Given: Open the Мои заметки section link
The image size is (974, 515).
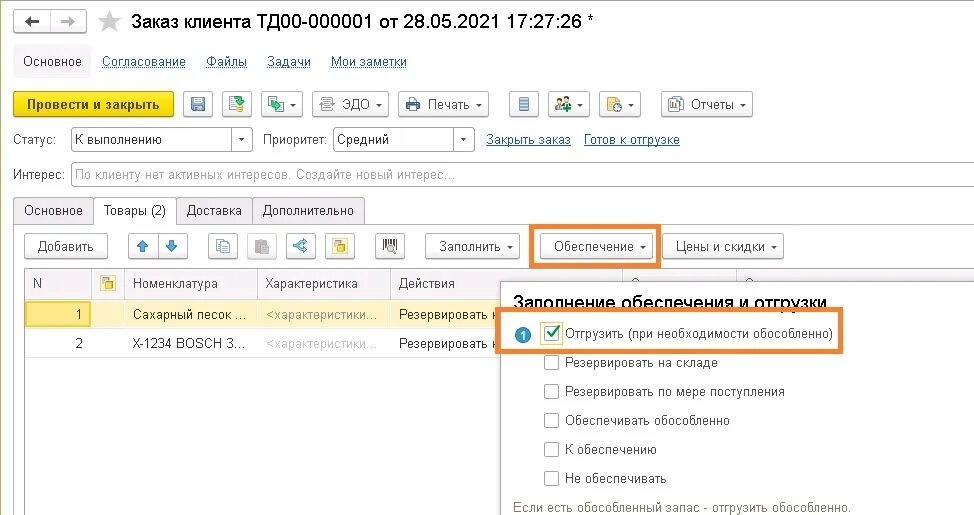Looking at the screenshot, I should pyautogui.click(x=369, y=62).
